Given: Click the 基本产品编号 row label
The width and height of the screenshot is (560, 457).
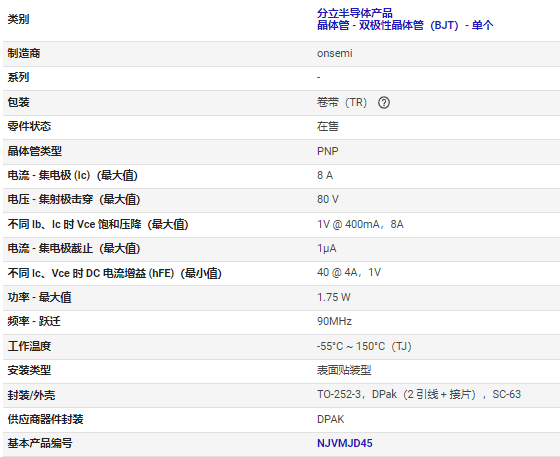Looking at the screenshot, I should tap(40, 443).
